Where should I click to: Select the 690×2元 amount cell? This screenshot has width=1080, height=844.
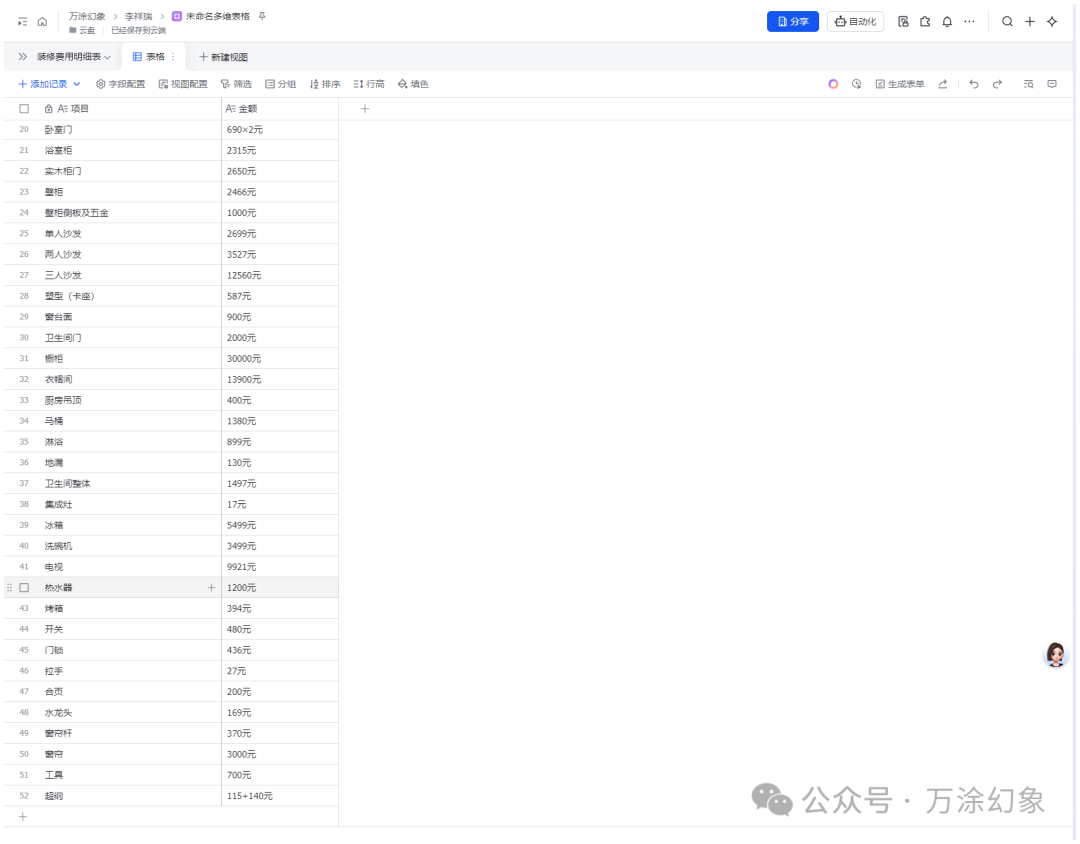[x=280, y=130]
